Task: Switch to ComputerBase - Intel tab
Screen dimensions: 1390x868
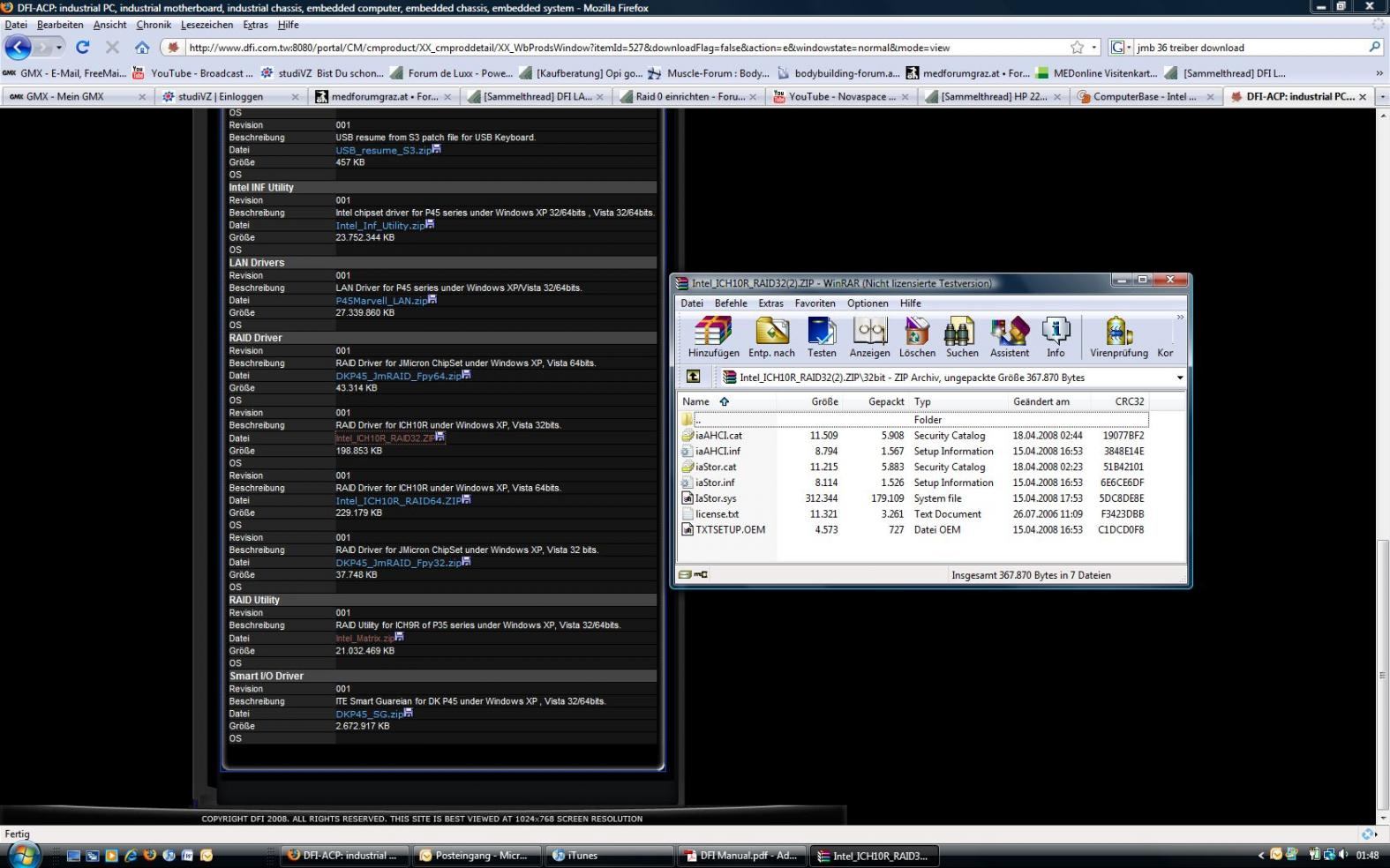Action: pos(1147,96)
